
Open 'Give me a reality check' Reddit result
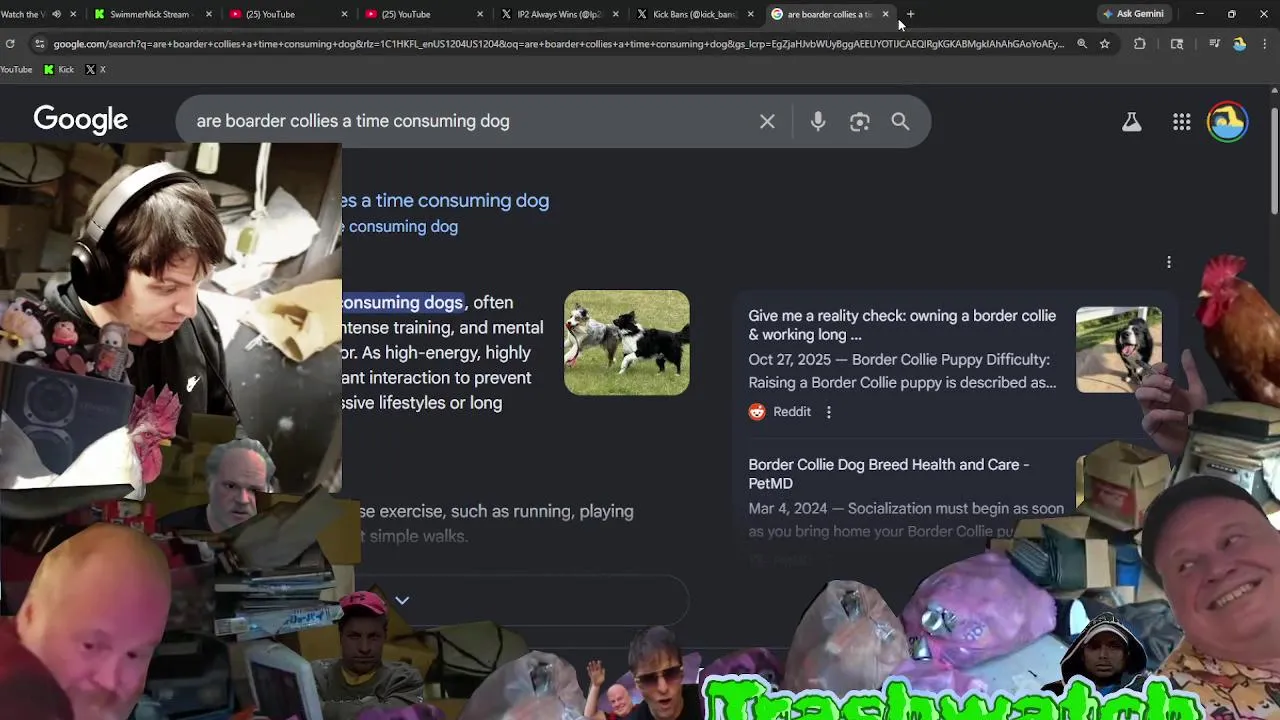[x=902, y=325]
